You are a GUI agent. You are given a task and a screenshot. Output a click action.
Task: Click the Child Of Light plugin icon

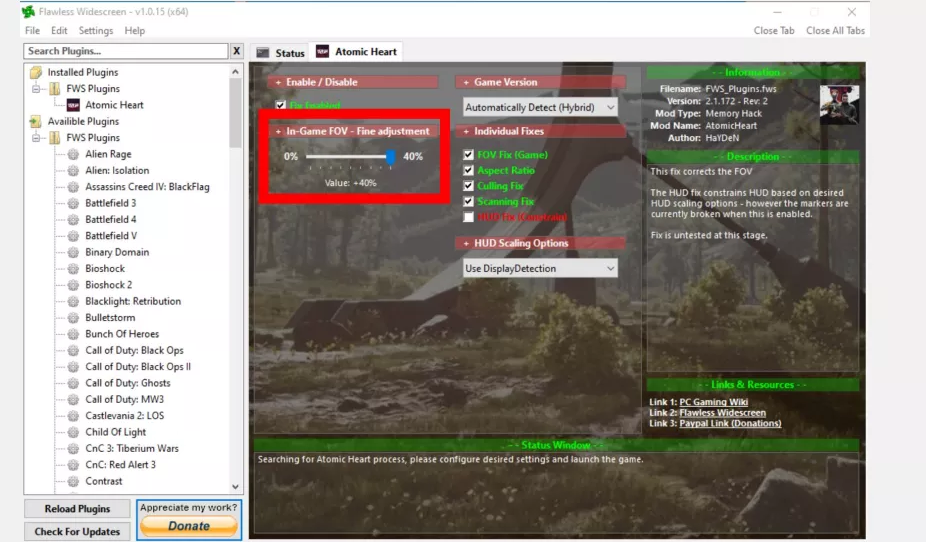[73, 432]
